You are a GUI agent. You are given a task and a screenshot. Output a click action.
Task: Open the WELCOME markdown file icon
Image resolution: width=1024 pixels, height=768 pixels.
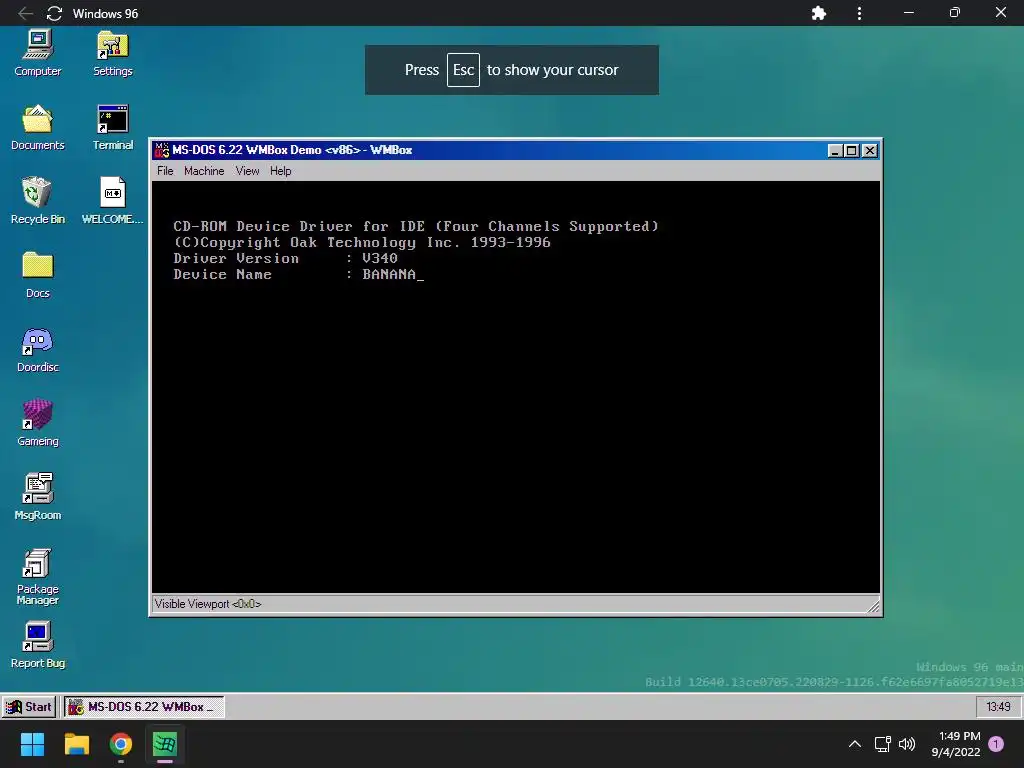[x=112, y=201]
